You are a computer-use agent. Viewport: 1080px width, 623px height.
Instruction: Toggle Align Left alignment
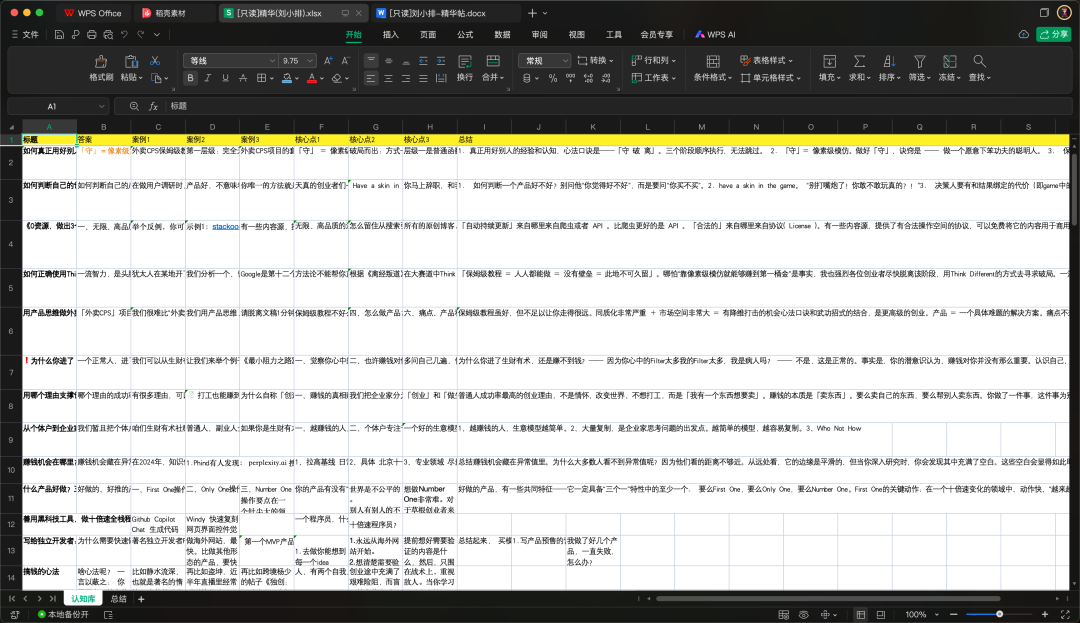371,78
